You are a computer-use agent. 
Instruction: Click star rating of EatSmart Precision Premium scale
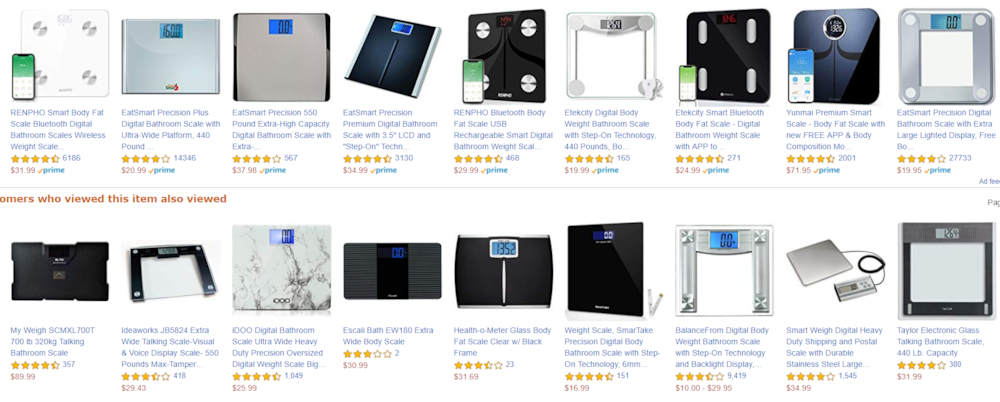click(367, 158)
